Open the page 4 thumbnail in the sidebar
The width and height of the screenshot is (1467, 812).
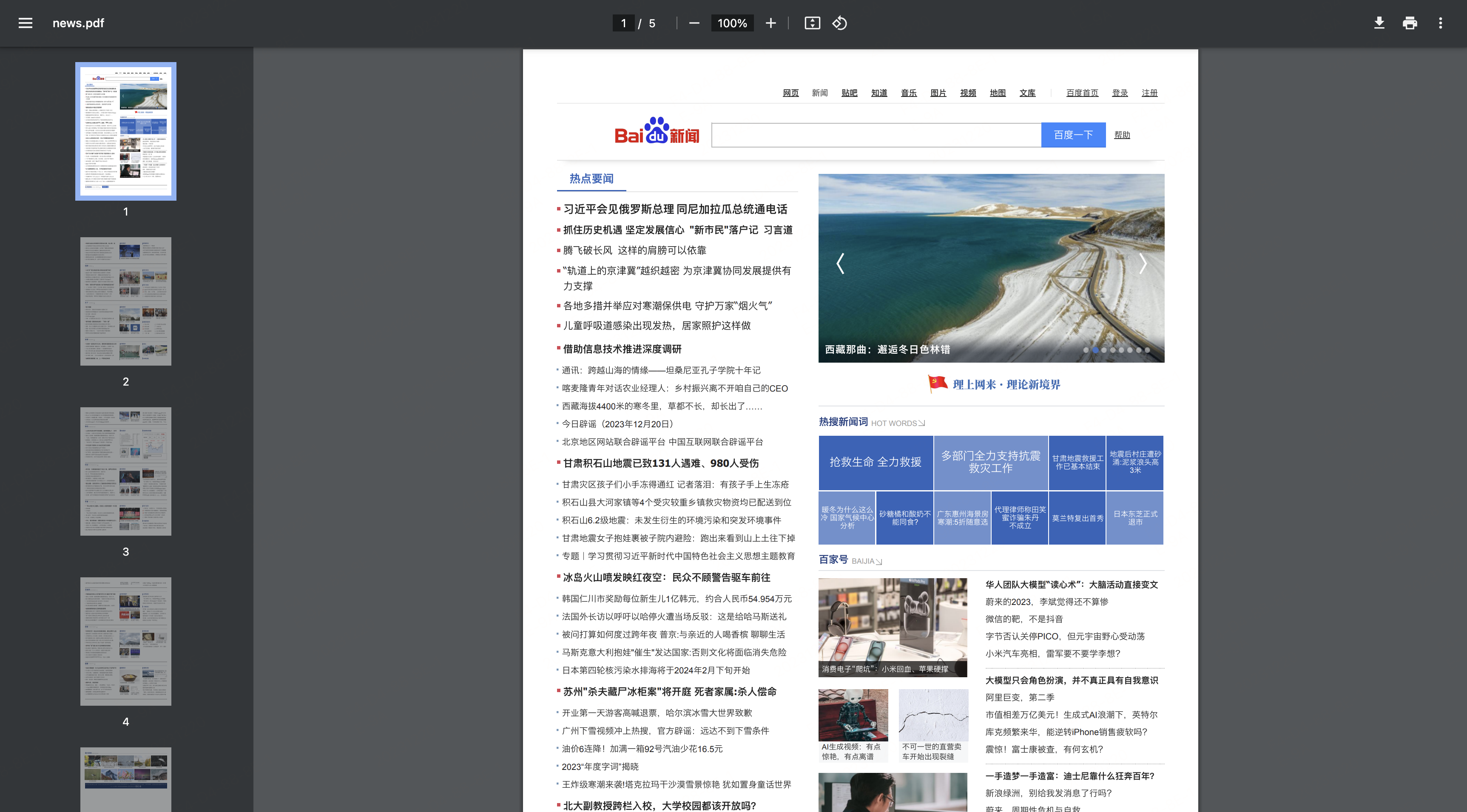coord(126,641)
